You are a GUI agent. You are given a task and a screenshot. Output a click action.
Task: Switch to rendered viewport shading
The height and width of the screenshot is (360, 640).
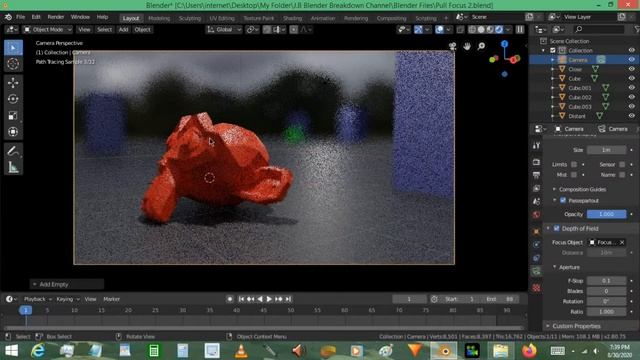pyautogui.click(x=499, y=29)
